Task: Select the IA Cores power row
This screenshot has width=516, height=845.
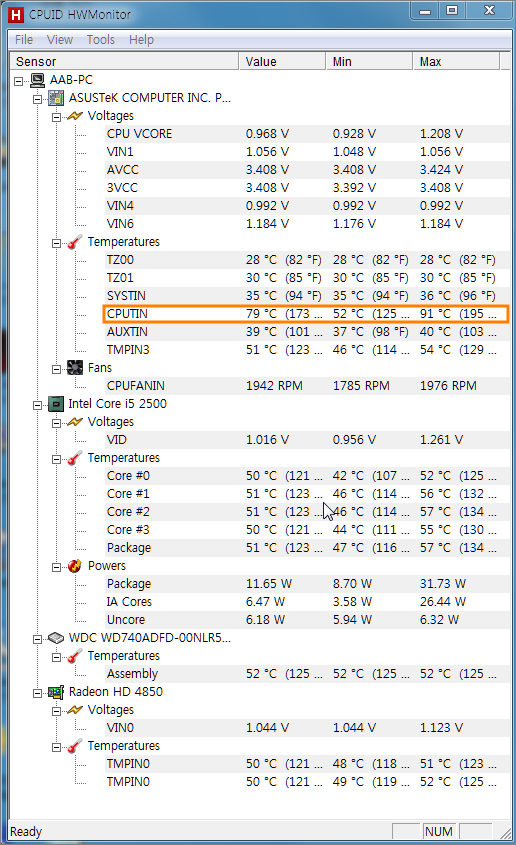Action: coord(307,602)
